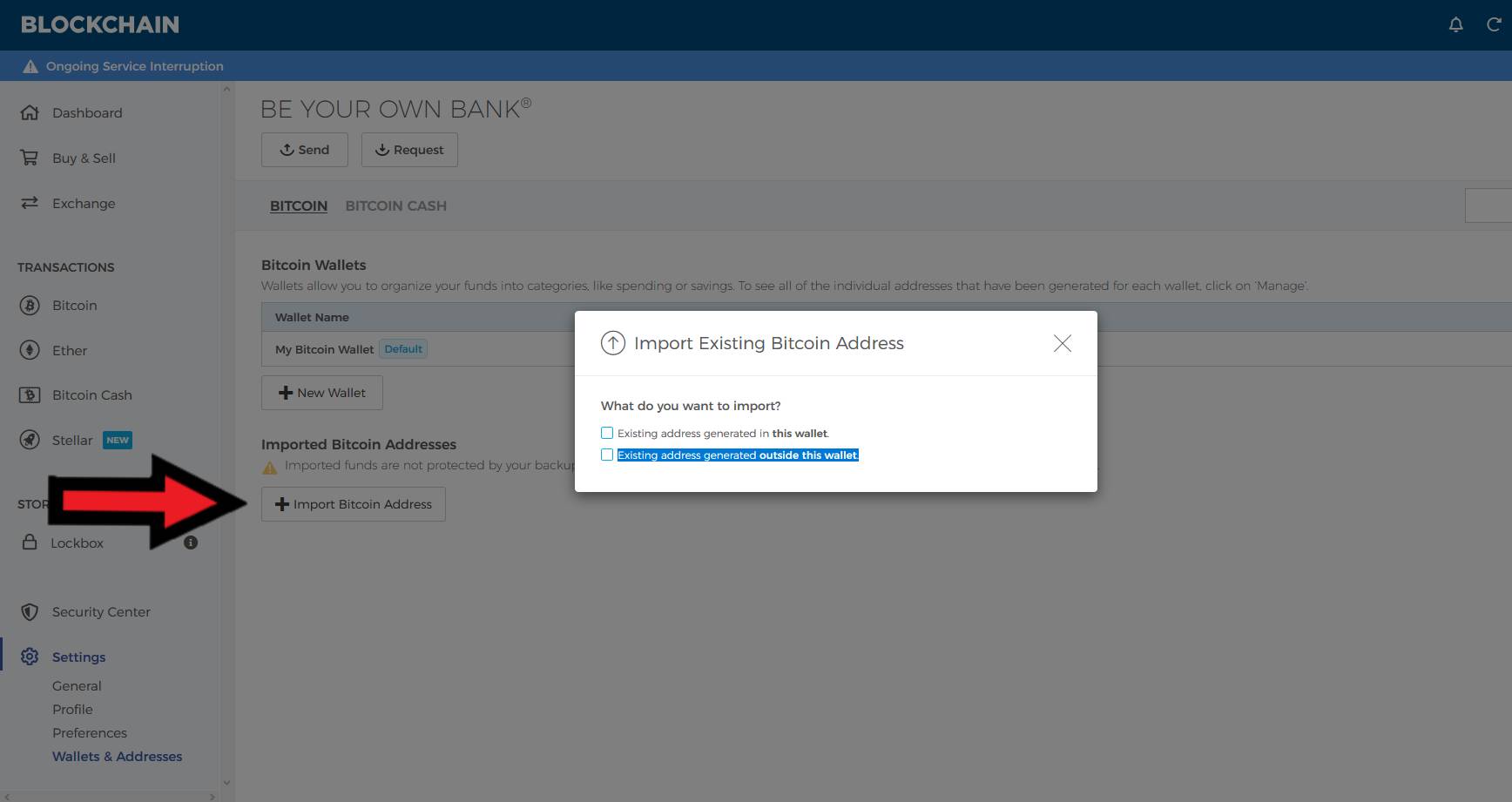Screen dimensions: 1512x802
Task: Open Lockbox storage
Action: pyautogui.click(x=77, y=543)
